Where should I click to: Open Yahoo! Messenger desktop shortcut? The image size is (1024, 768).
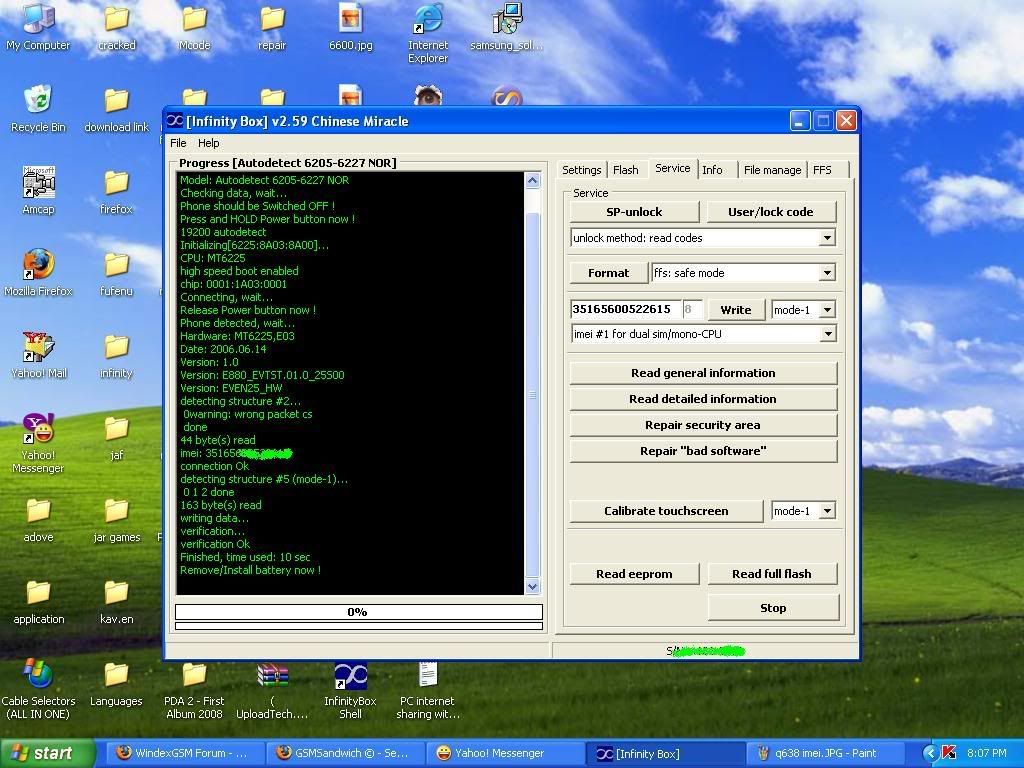(38, 443)
